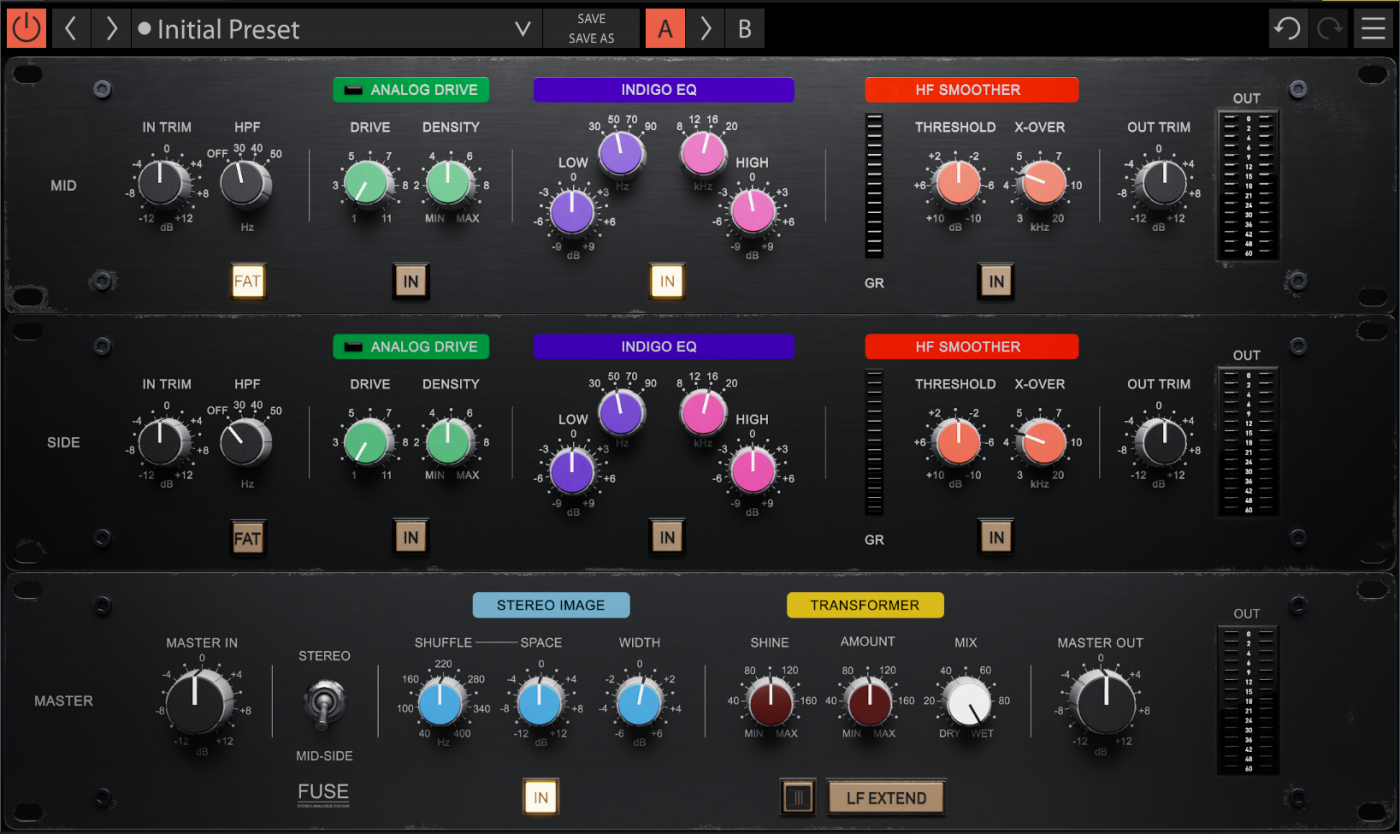Click the MASTER OUT knob
The height and width of the screenshot is (834, 1400).
[1101, 701]
